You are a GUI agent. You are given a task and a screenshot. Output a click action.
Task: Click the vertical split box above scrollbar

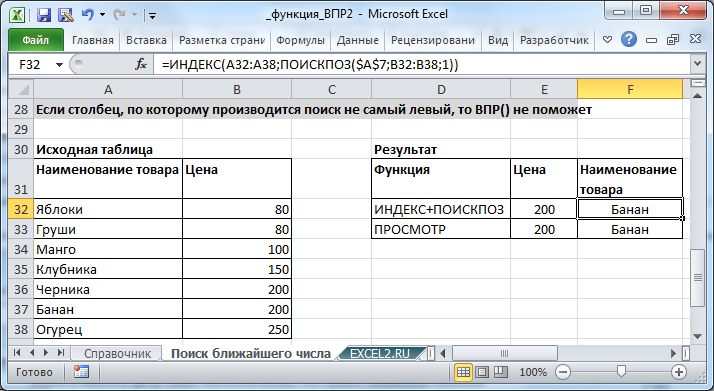(x=697, y=83)
